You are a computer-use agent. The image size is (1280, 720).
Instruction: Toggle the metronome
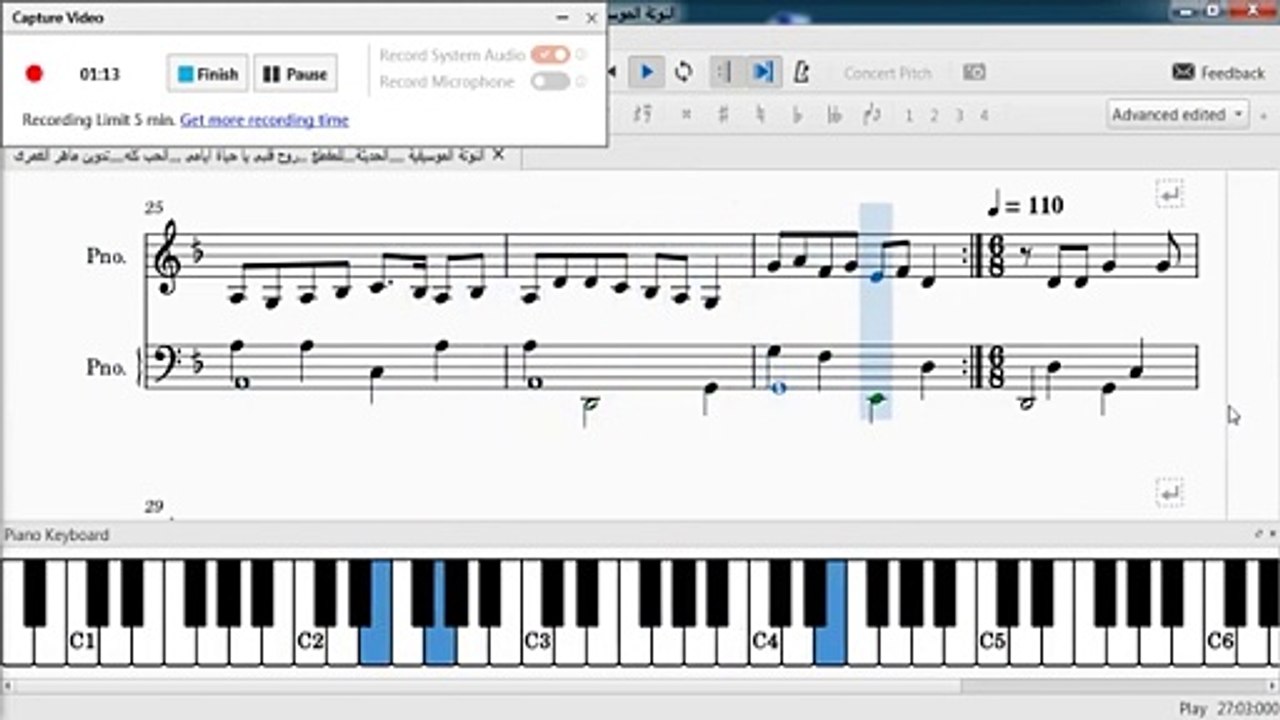[801, 72]
